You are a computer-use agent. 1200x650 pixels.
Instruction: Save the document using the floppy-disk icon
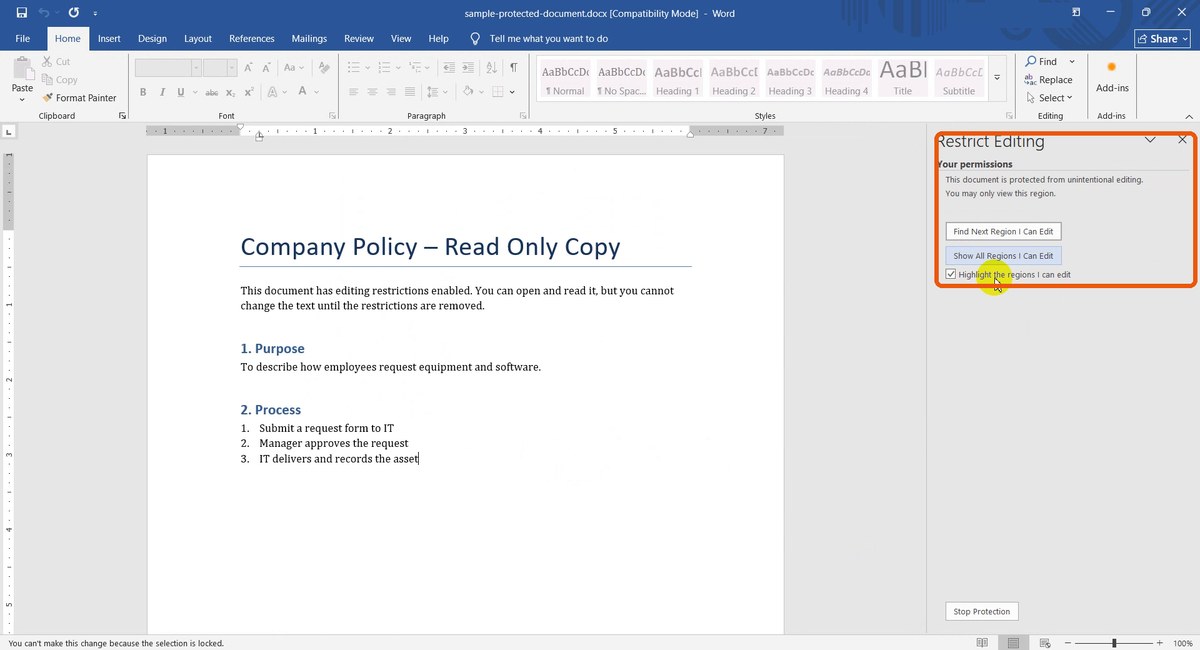pyautogui.click(x=22, y=13)
